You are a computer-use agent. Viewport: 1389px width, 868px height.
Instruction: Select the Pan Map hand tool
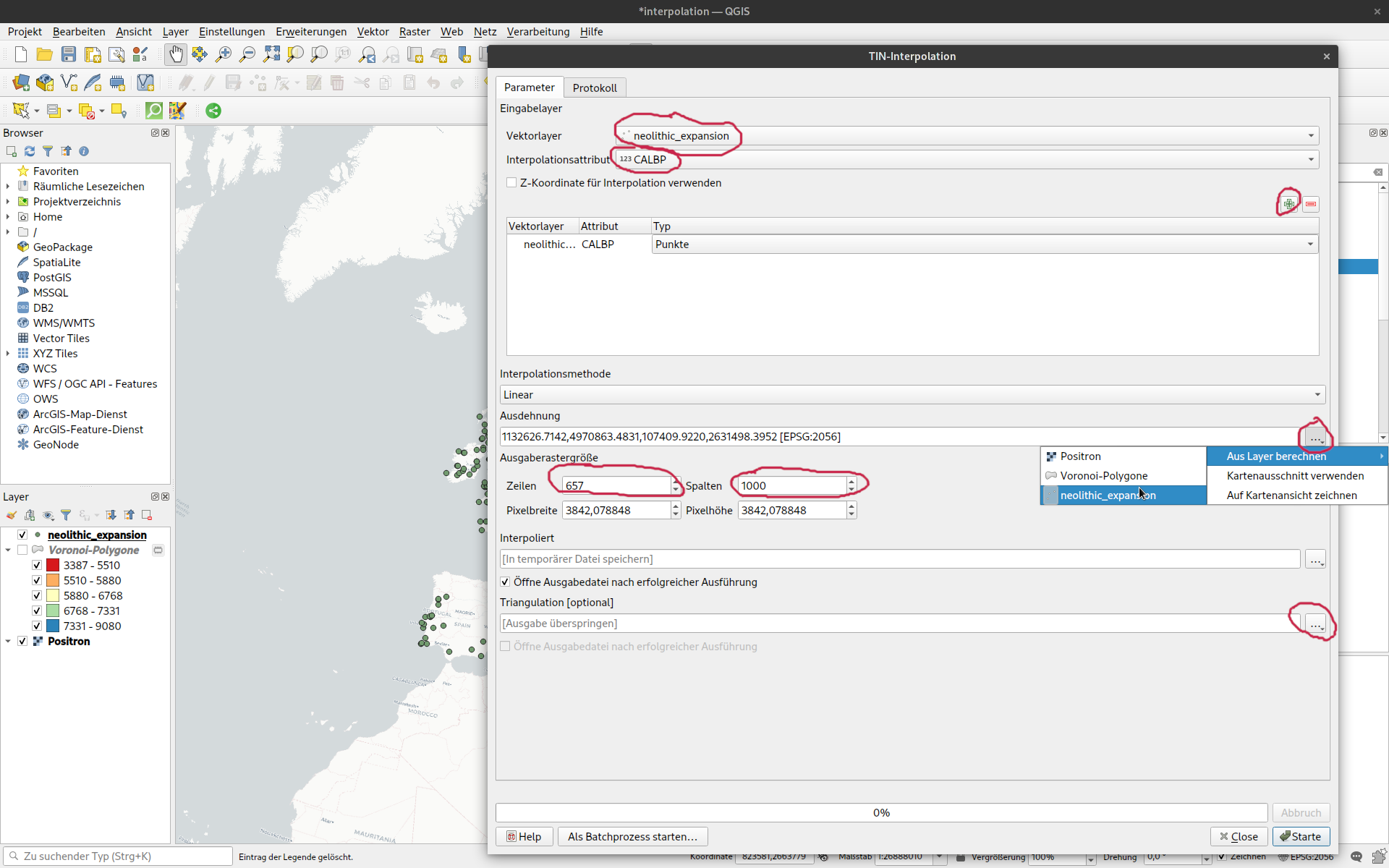pos(176,54)
